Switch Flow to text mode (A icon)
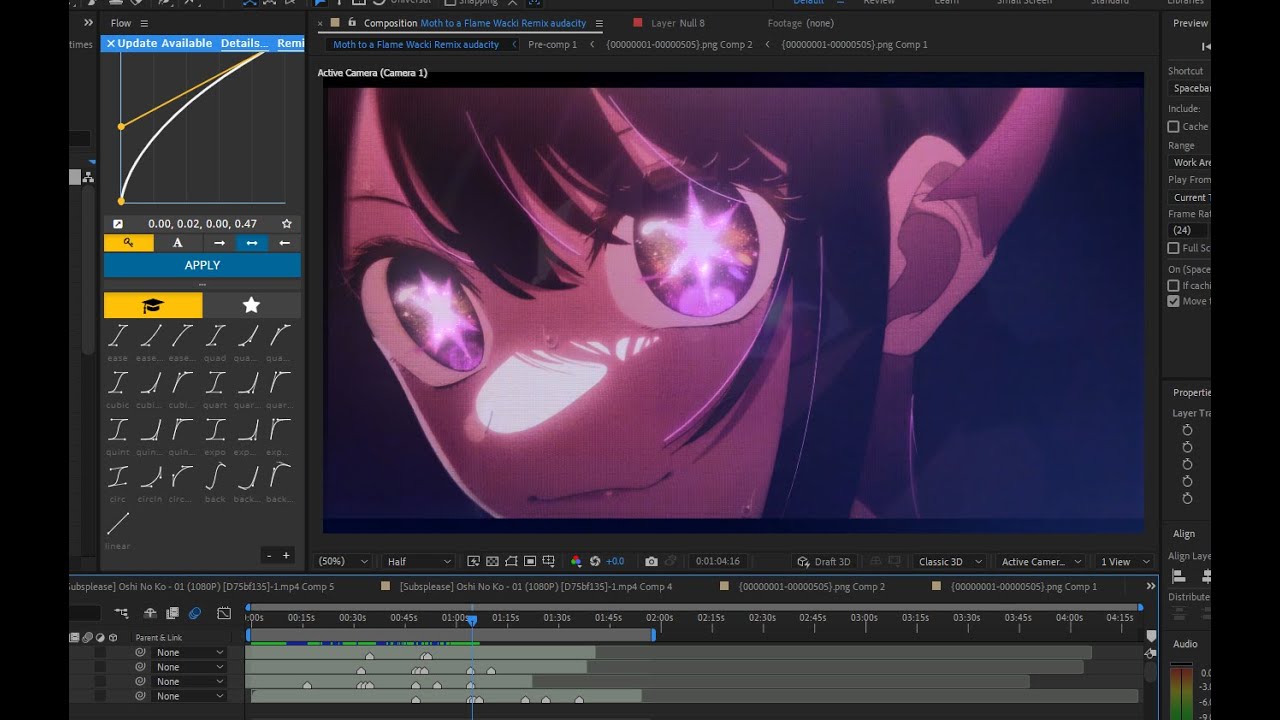 point(178,243)
